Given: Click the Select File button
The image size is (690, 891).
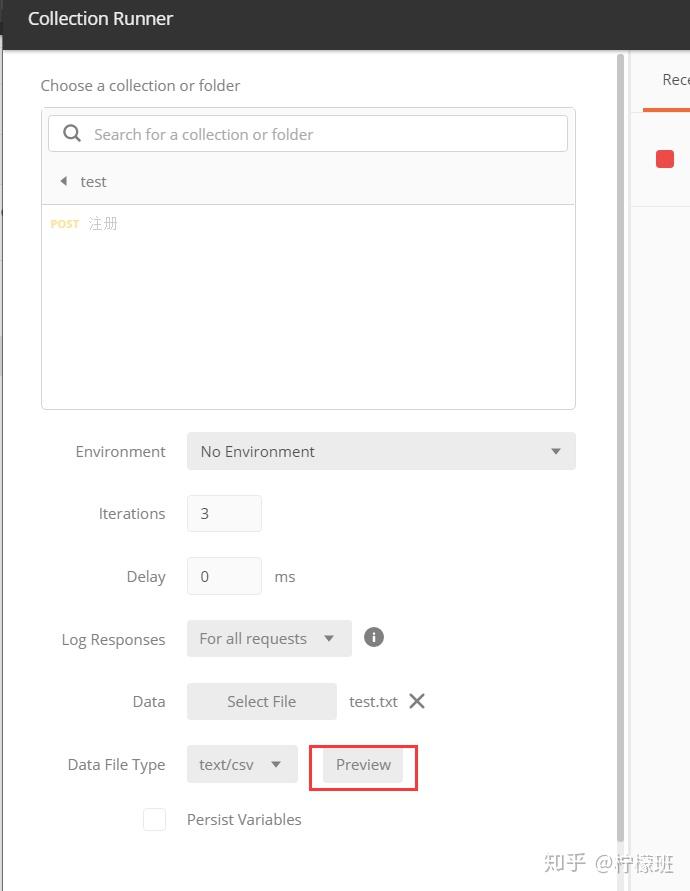Looking at the screenshot, I should click(261, 702).
